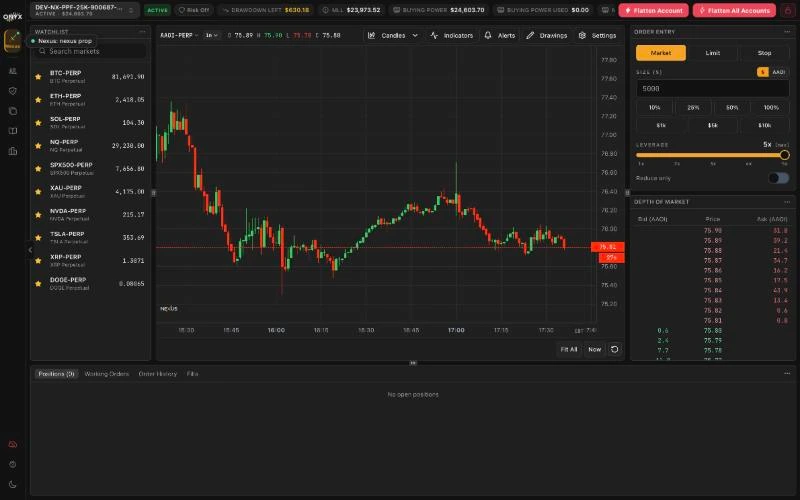Open the Order Entry panel options menu
Image resolution: width=800 pixels, height=500 pixels.
787,32
